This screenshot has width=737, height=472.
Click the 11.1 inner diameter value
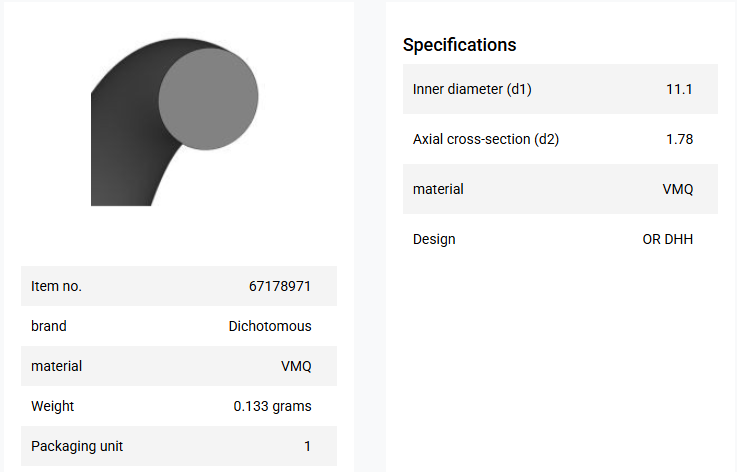point(679,89)
